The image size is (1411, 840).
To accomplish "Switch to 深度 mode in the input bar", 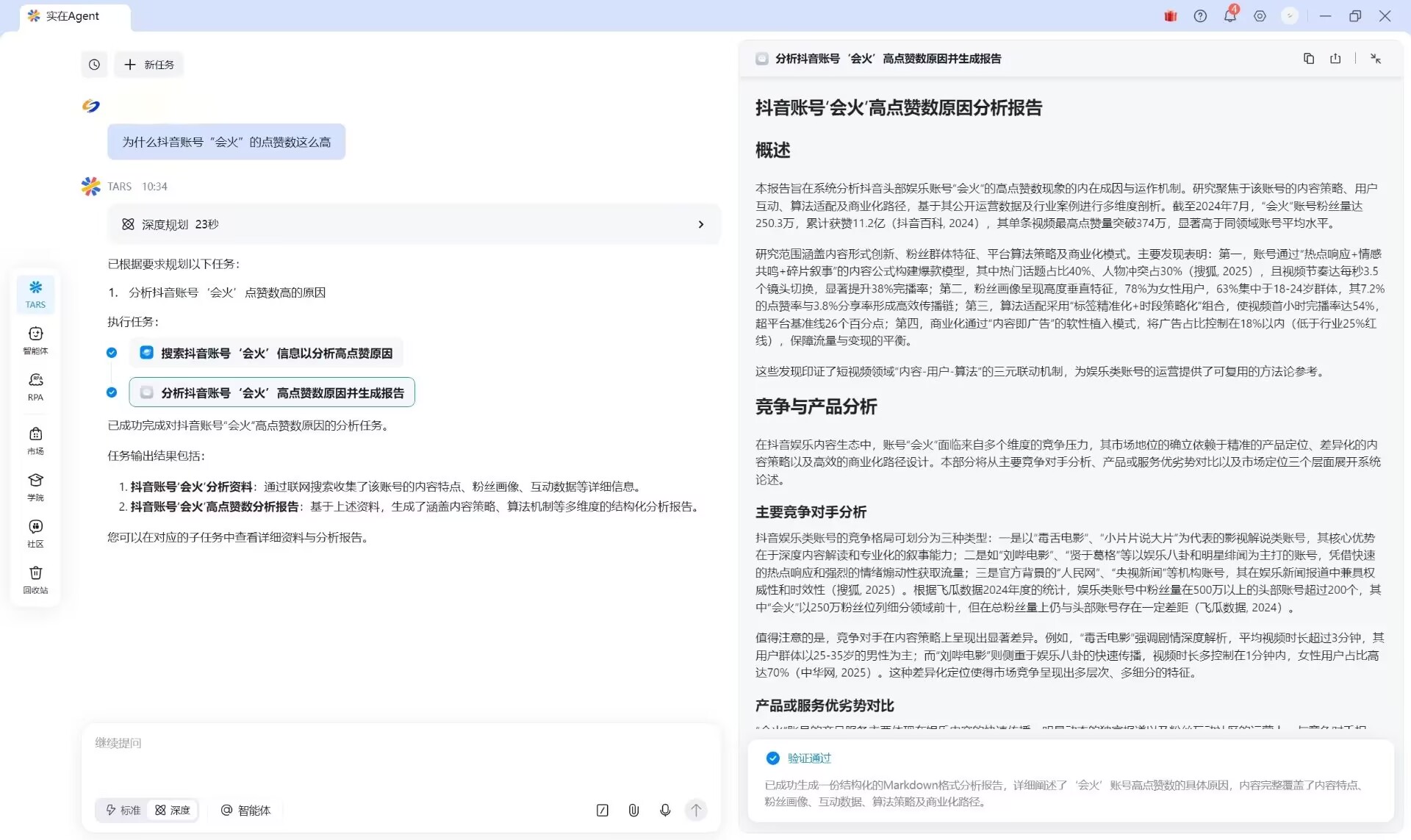I will pyautogui.click(x=173, y=810).
